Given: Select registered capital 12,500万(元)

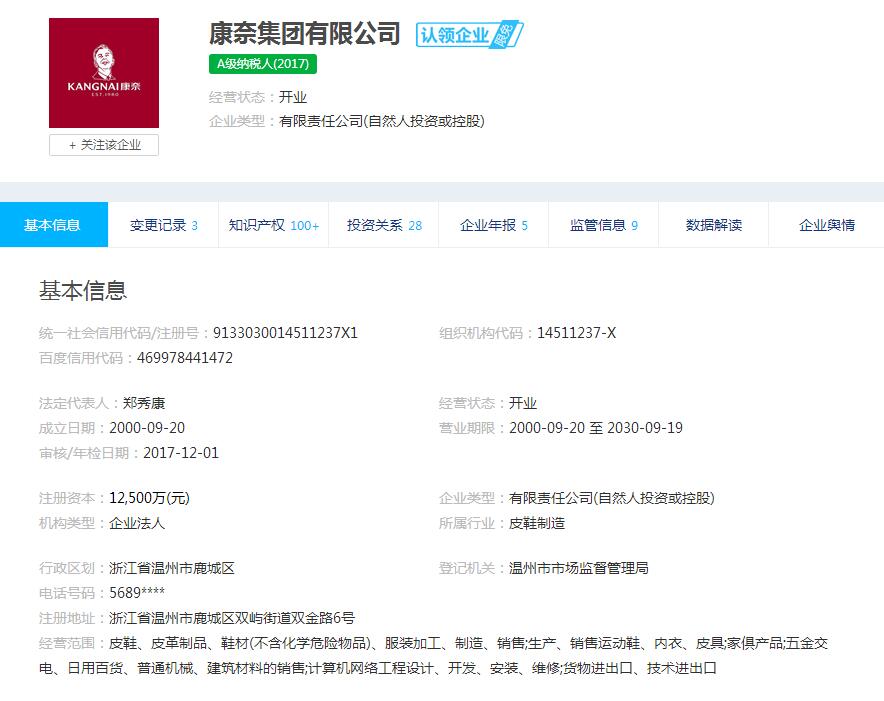Looking at the screenshot, I should pos(149,498).
